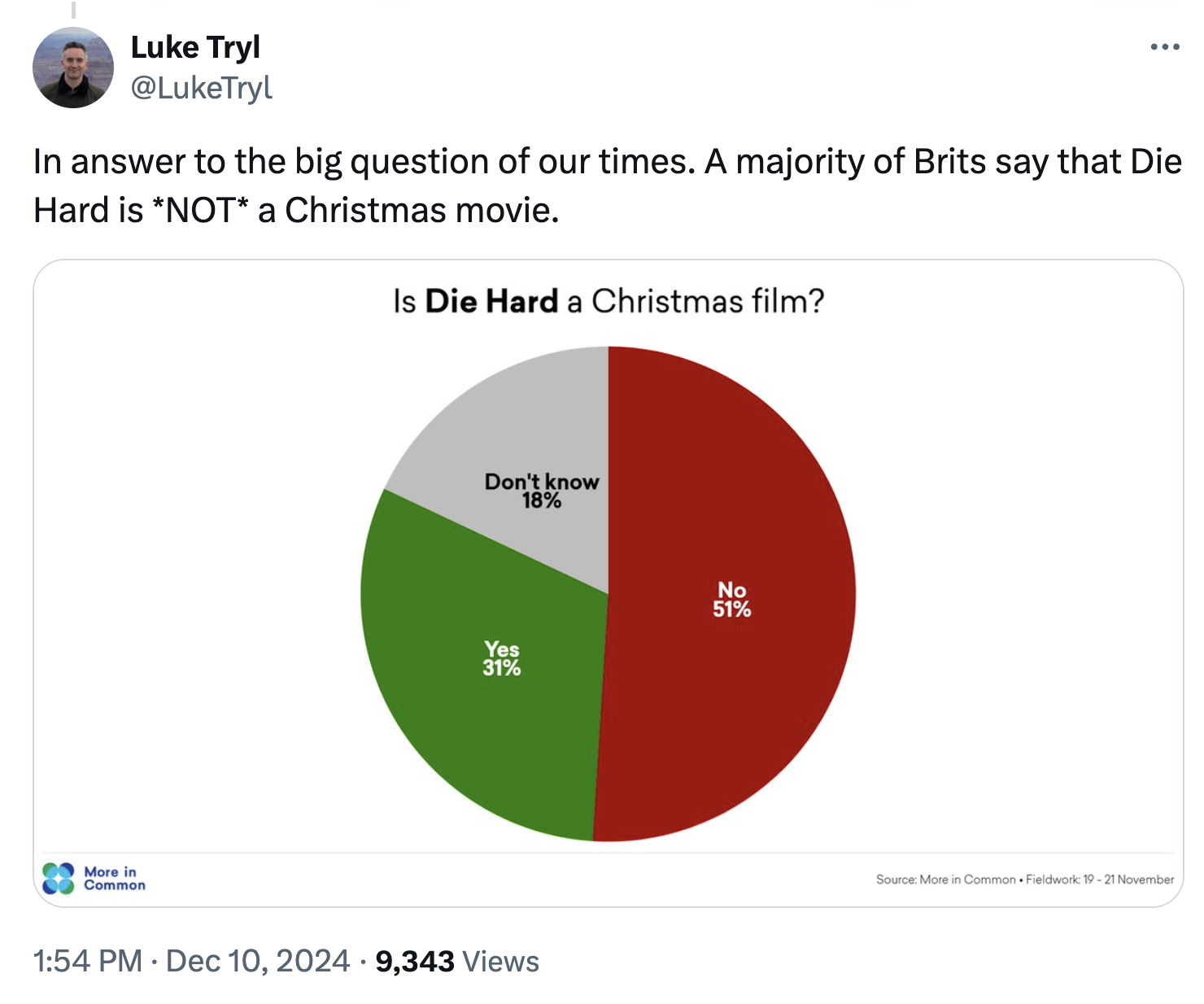
Task: Click the Luke Tryl display name
Action: (195, 47)
